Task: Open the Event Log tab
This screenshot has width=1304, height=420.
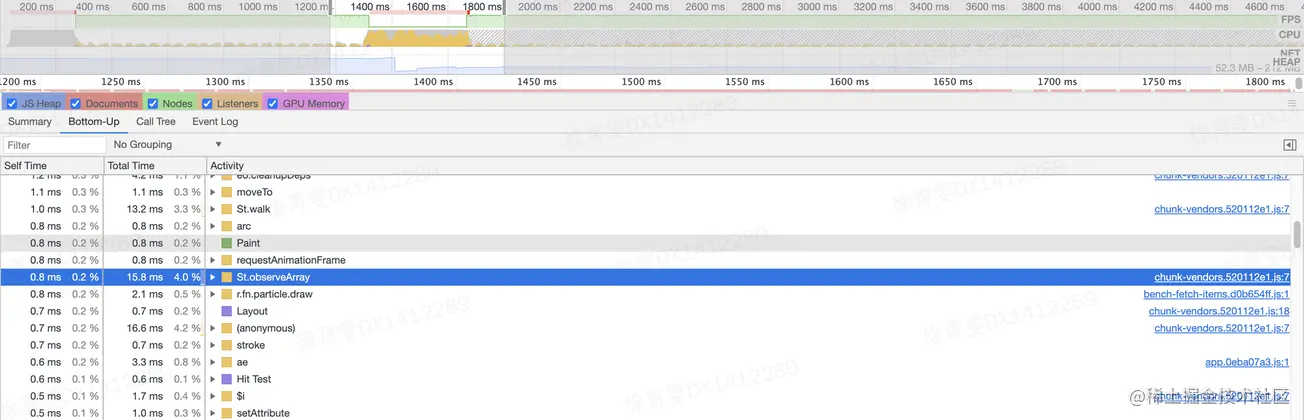Action: coord(215,122)
